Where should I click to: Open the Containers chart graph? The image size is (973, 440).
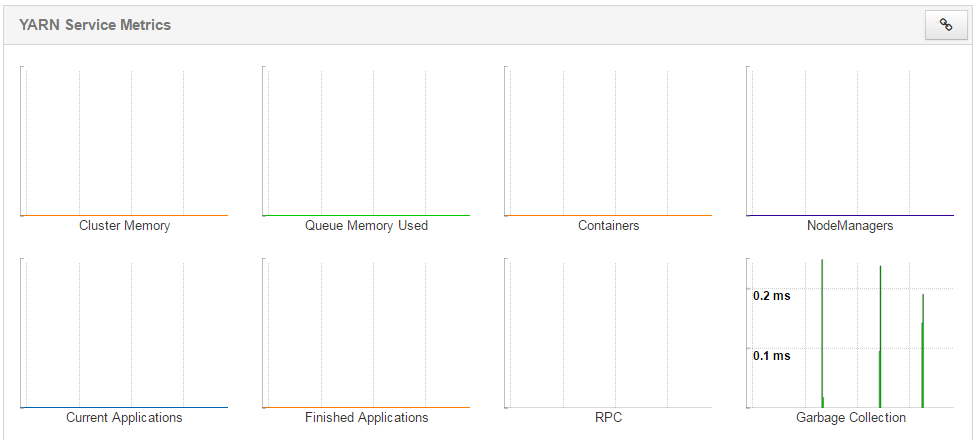click(608, 141)
